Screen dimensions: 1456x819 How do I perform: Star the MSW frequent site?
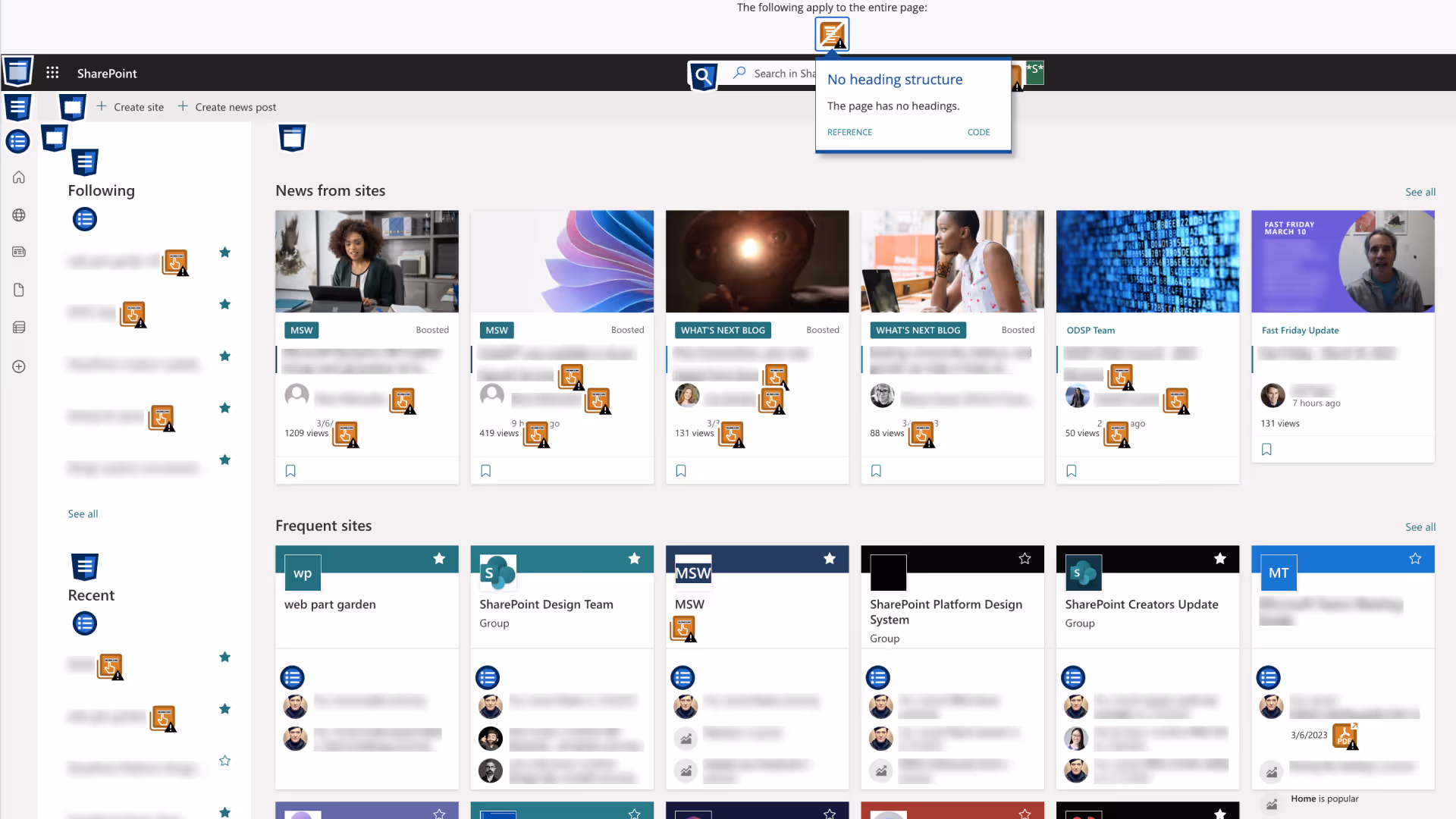coord(829,559)
